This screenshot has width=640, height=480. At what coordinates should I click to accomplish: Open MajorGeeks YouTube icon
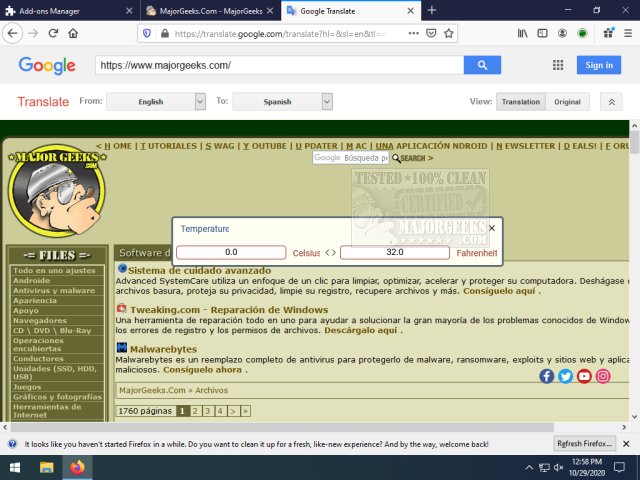point(584,376)
